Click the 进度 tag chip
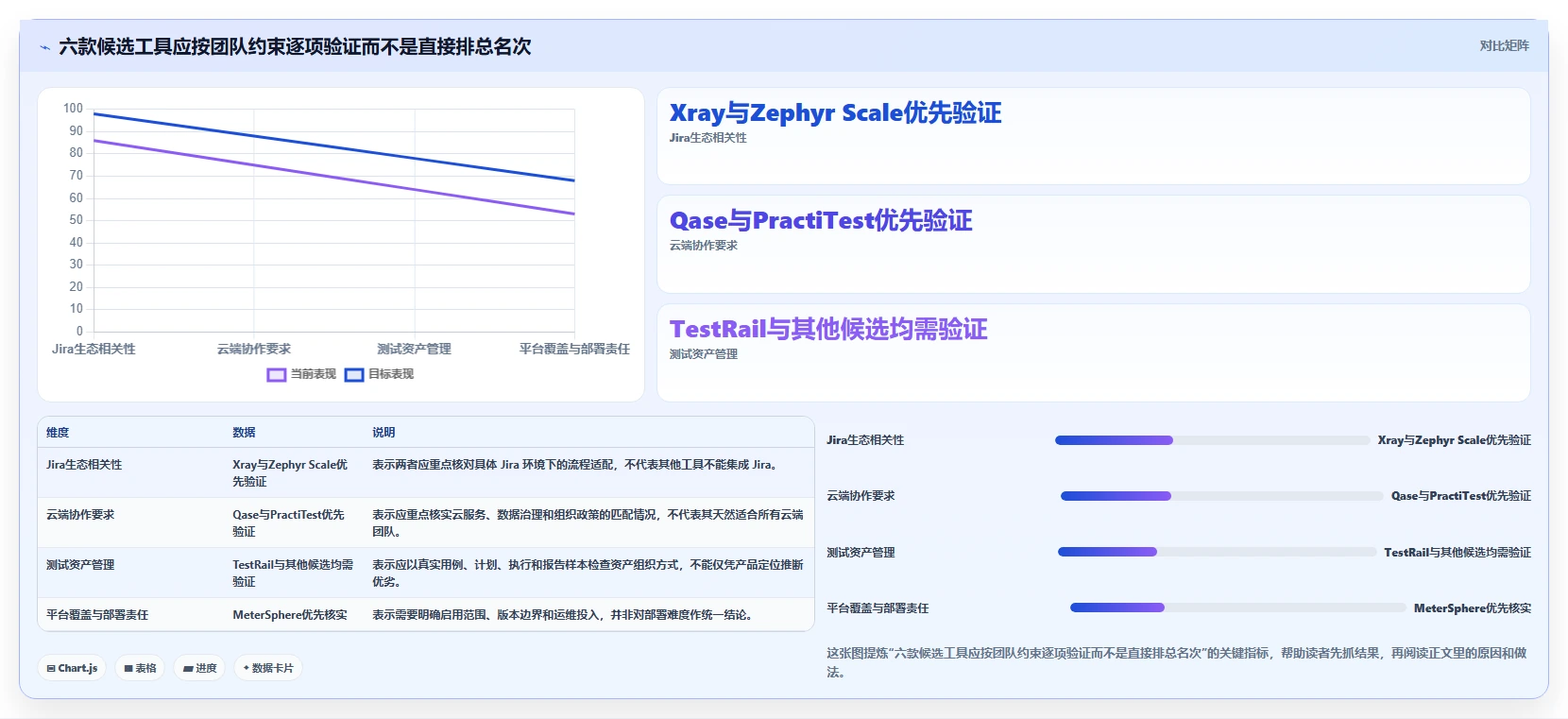This screenshot has height=719, width=1568. click(199, 668)
